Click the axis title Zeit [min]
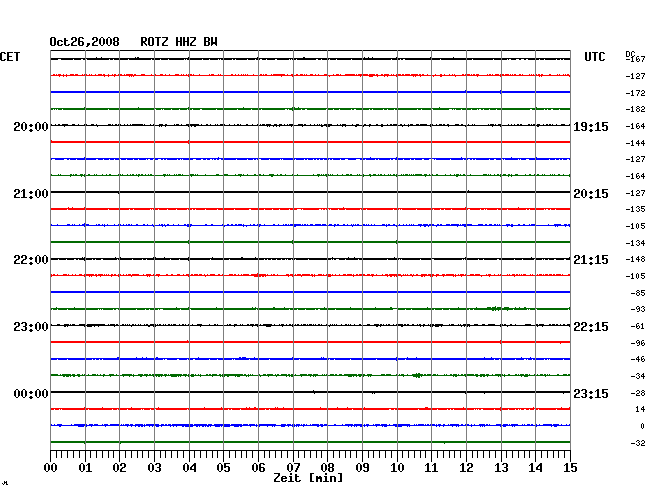The image size is (650, 494). click(308, 478)
